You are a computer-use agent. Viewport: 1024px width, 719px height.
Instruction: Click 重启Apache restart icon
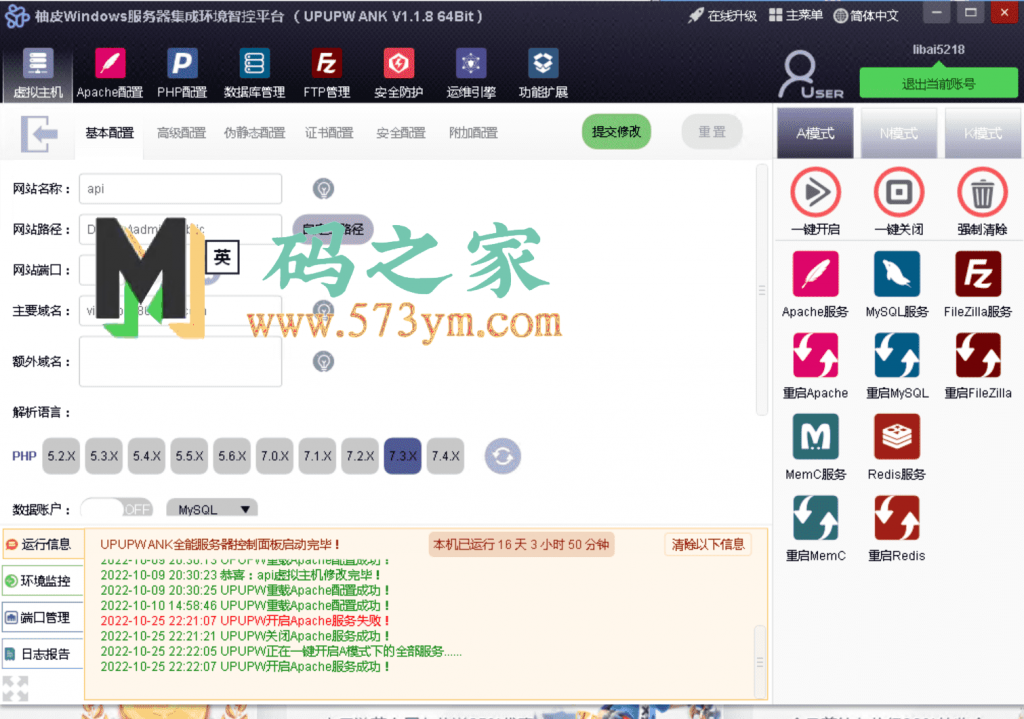[815, 356]
